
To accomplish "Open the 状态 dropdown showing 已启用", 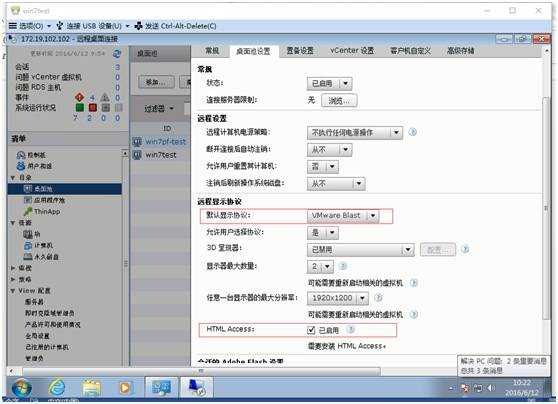I will [x=330, y=84].
